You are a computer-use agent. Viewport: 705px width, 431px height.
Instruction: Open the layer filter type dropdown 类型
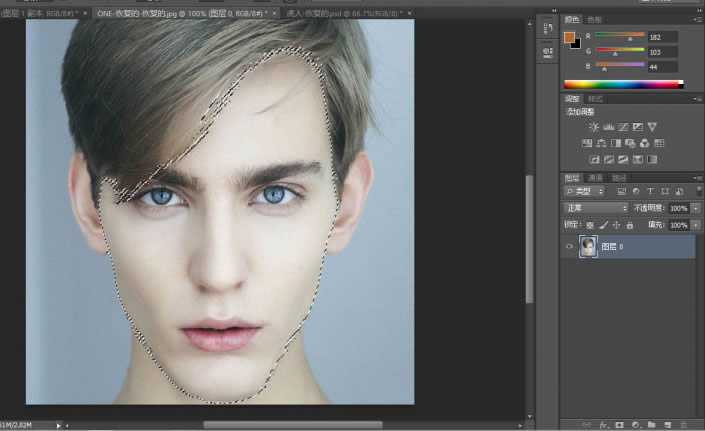pyautogui.click(x=584, y=191)
